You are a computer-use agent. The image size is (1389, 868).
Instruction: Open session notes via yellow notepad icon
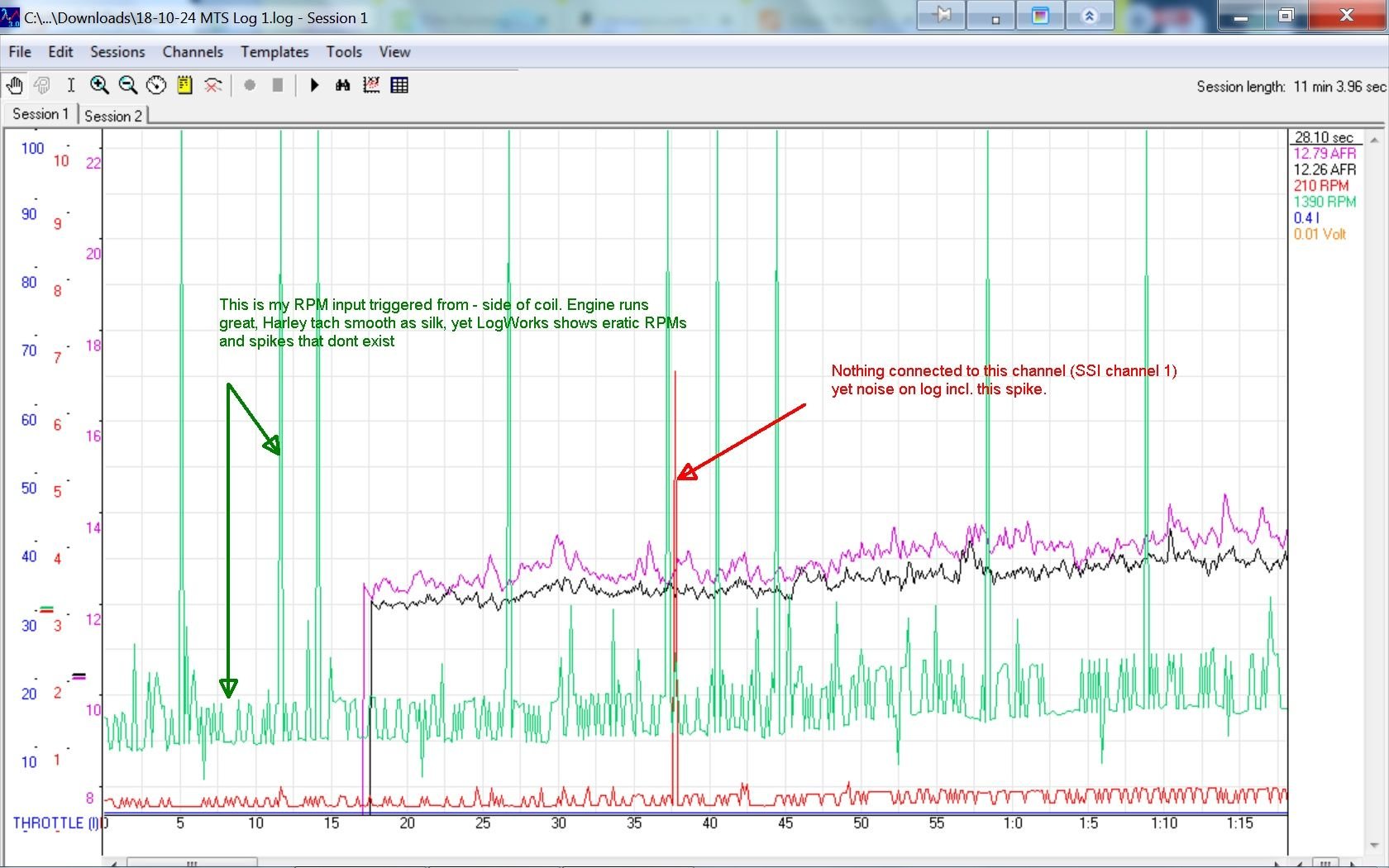pyautogui.click(x=184, y=85)
